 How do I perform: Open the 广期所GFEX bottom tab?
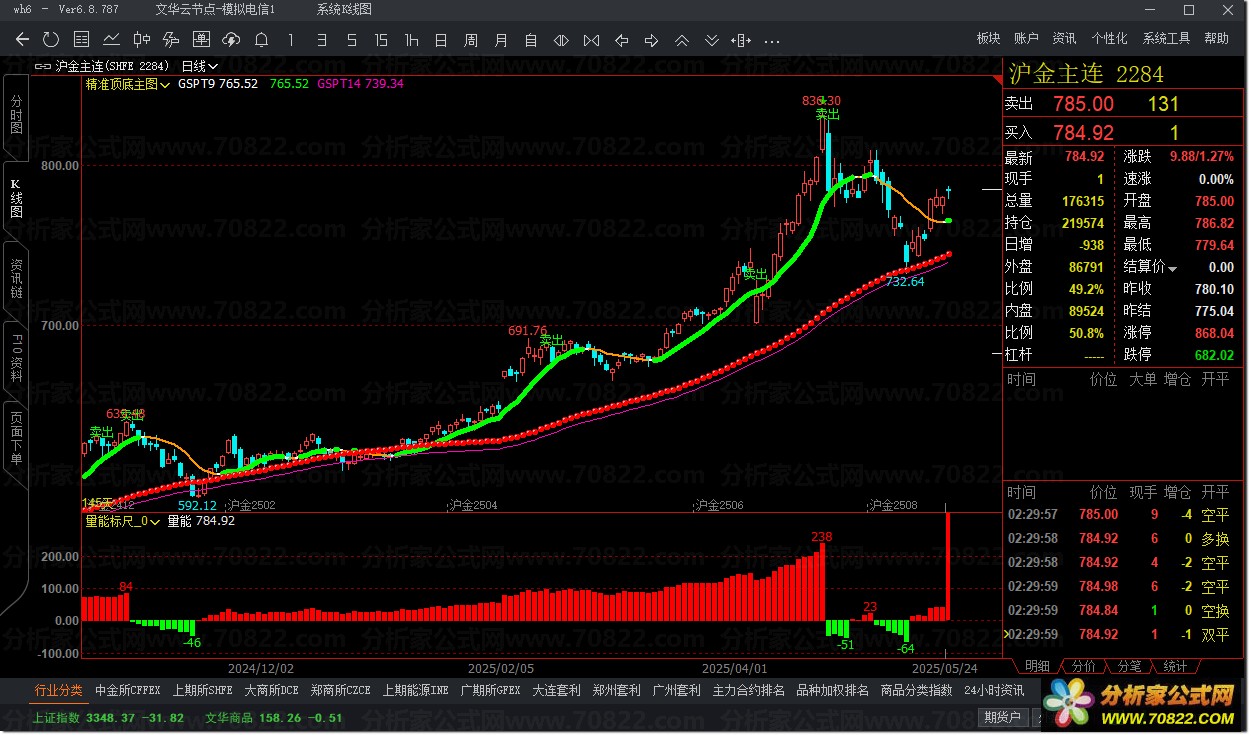pos(490,690)
